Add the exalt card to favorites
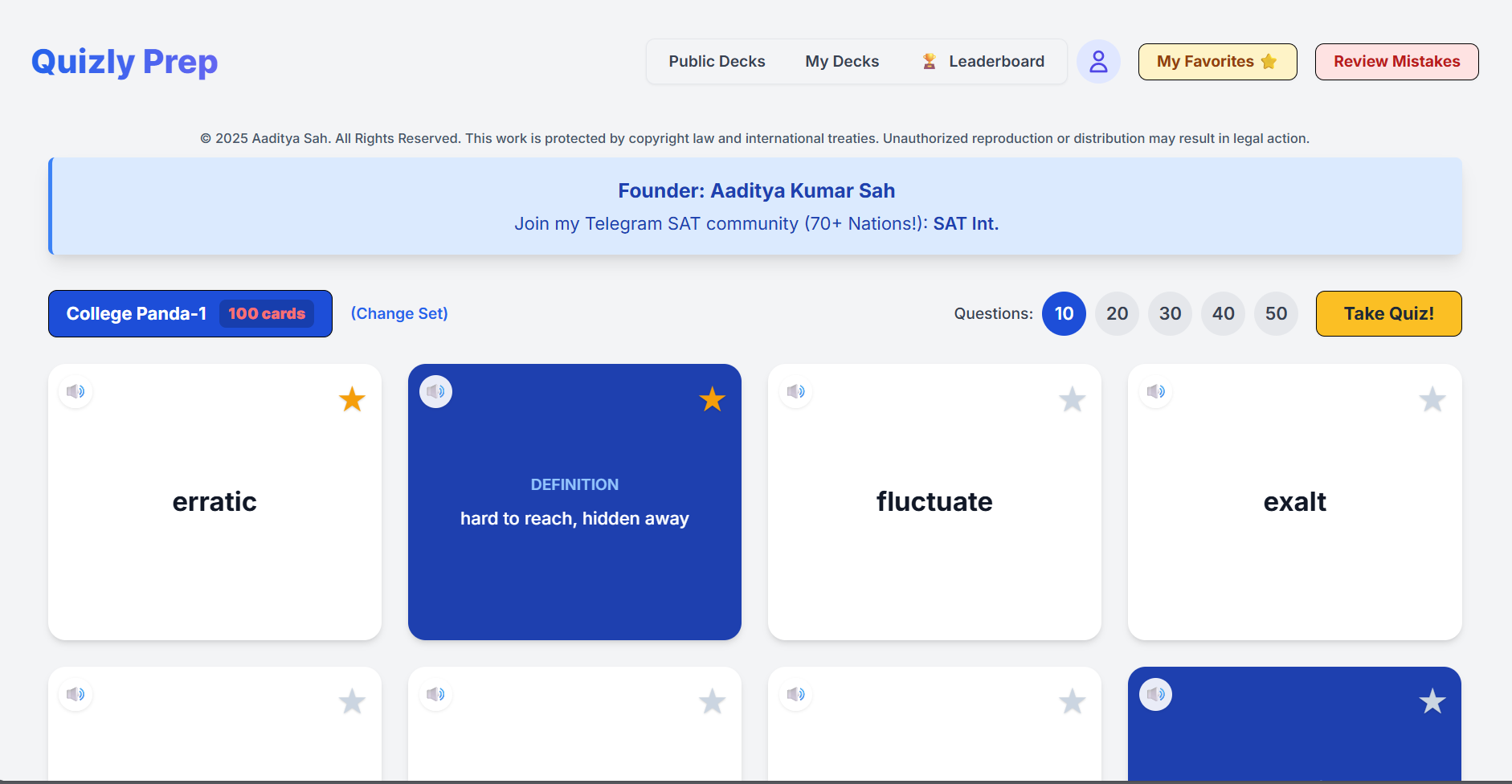The width and height of the screenshot is (1512, 784). [x=1432, y=399]
